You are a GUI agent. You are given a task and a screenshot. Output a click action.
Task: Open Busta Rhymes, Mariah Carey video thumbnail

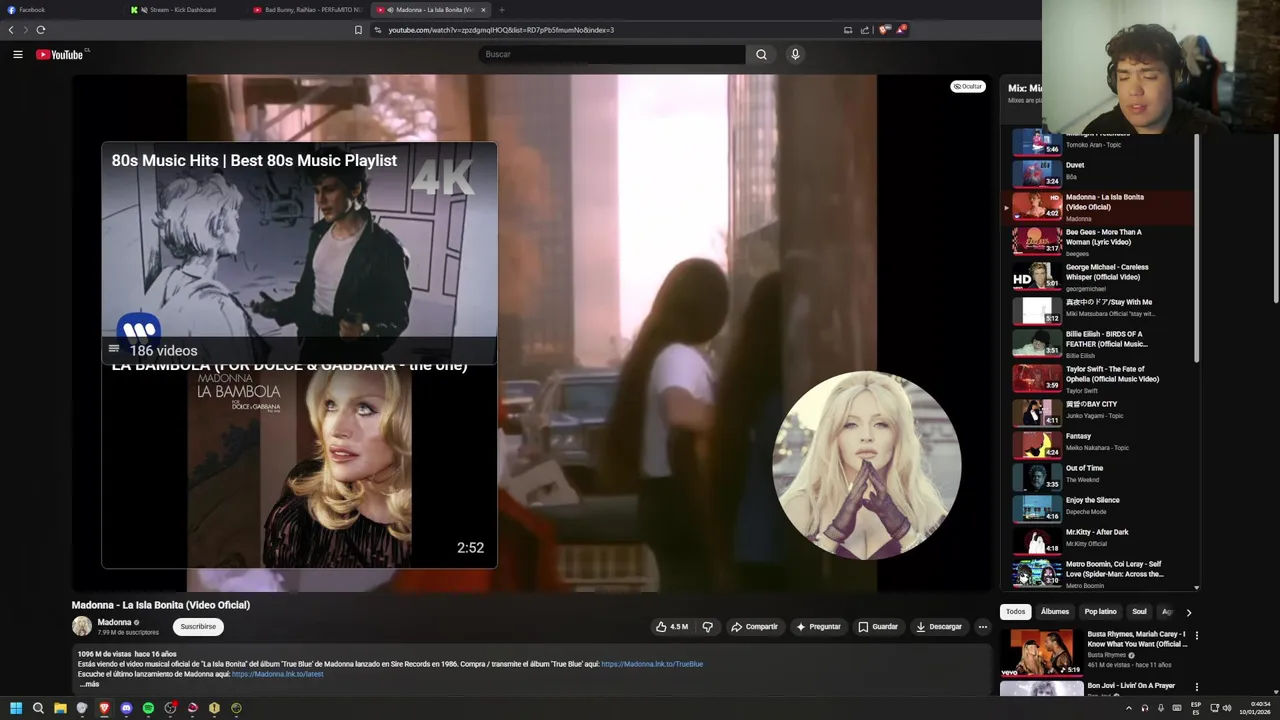click(x=1041, y=652)
